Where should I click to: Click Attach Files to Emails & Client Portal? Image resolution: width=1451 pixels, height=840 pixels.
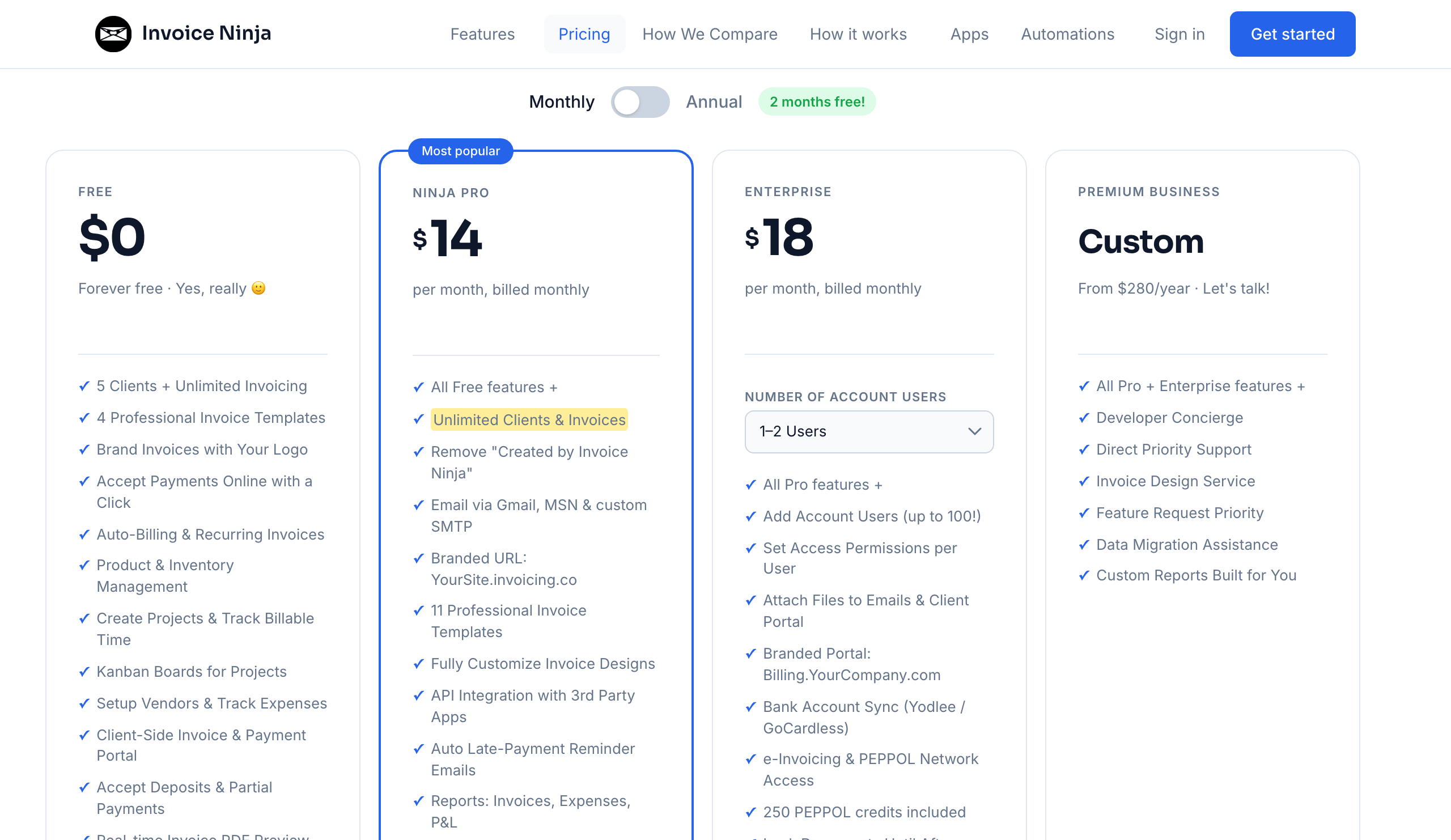tap(866, 611)
